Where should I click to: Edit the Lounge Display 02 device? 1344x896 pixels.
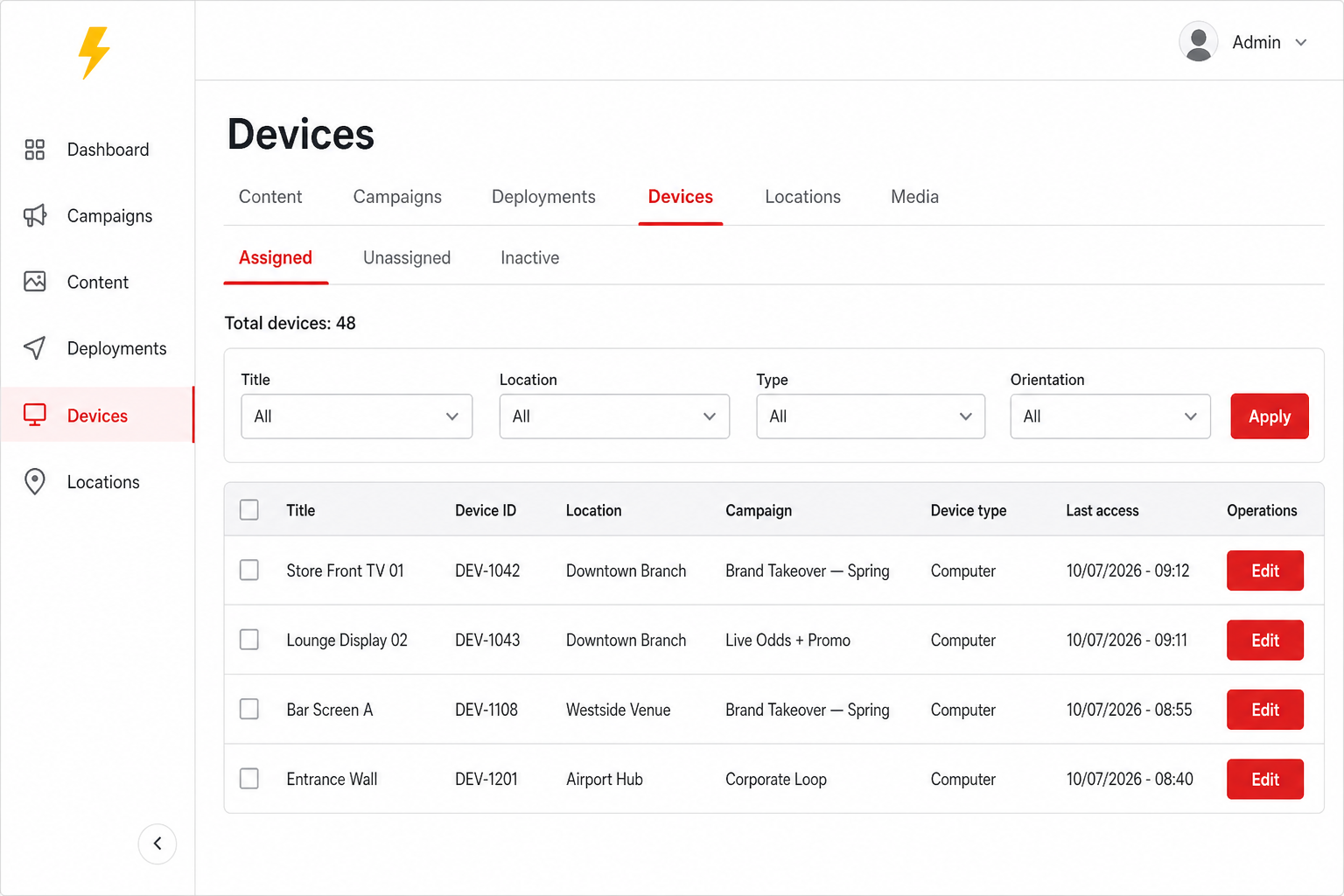coord(1265,640)
